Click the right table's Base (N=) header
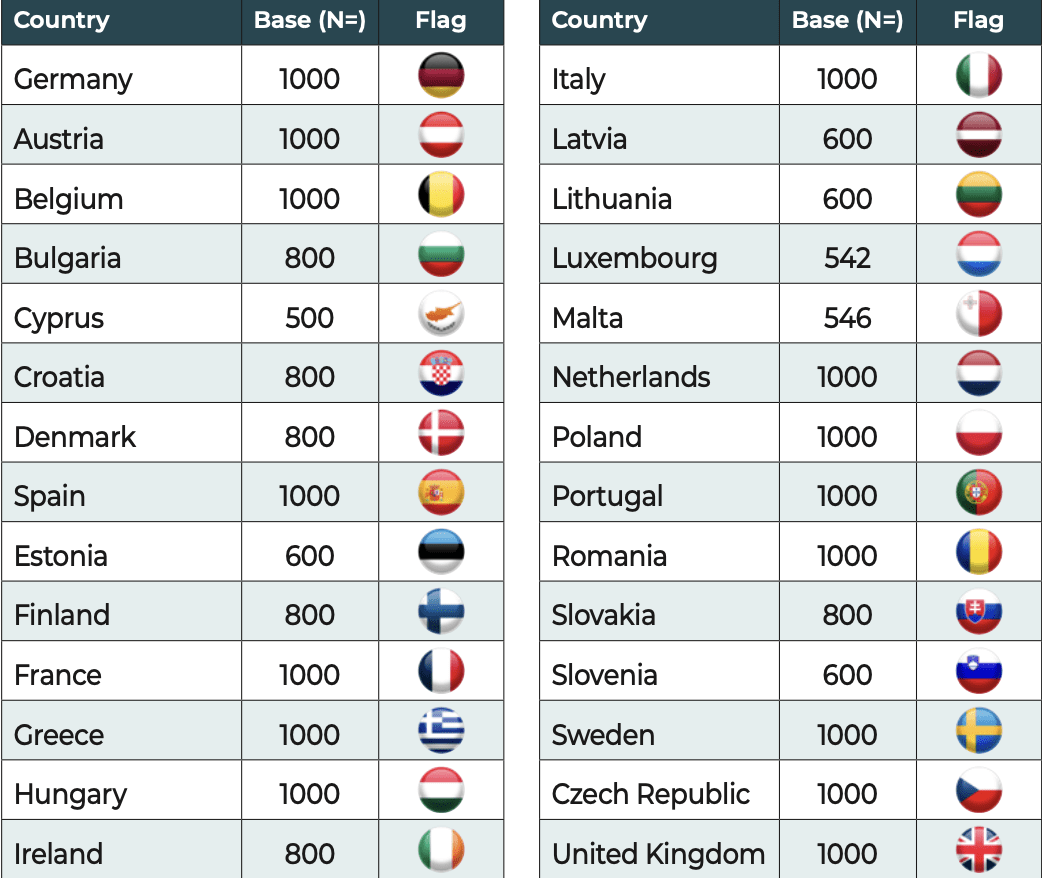 [847, 21]
